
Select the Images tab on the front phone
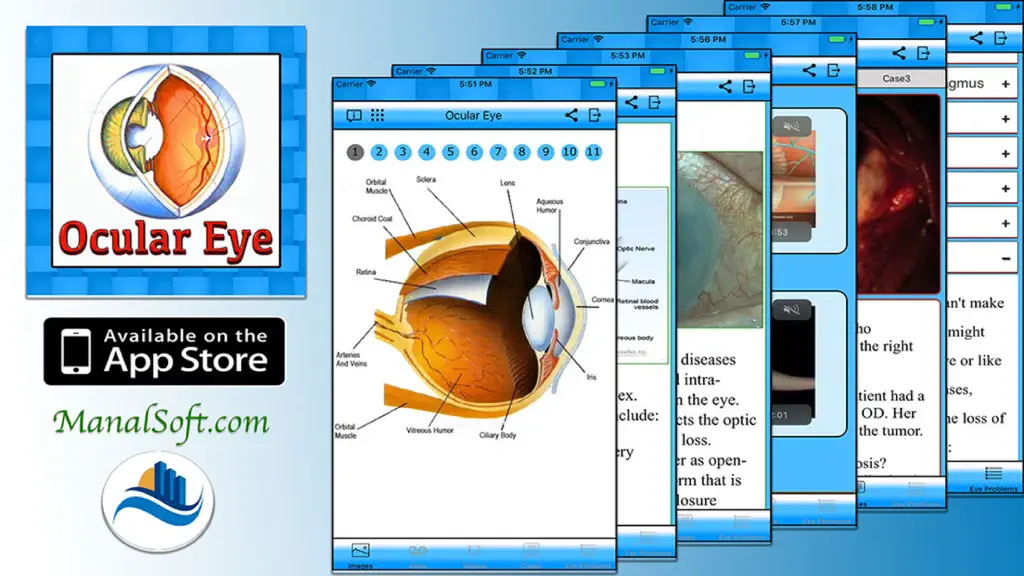click(360, 556)
